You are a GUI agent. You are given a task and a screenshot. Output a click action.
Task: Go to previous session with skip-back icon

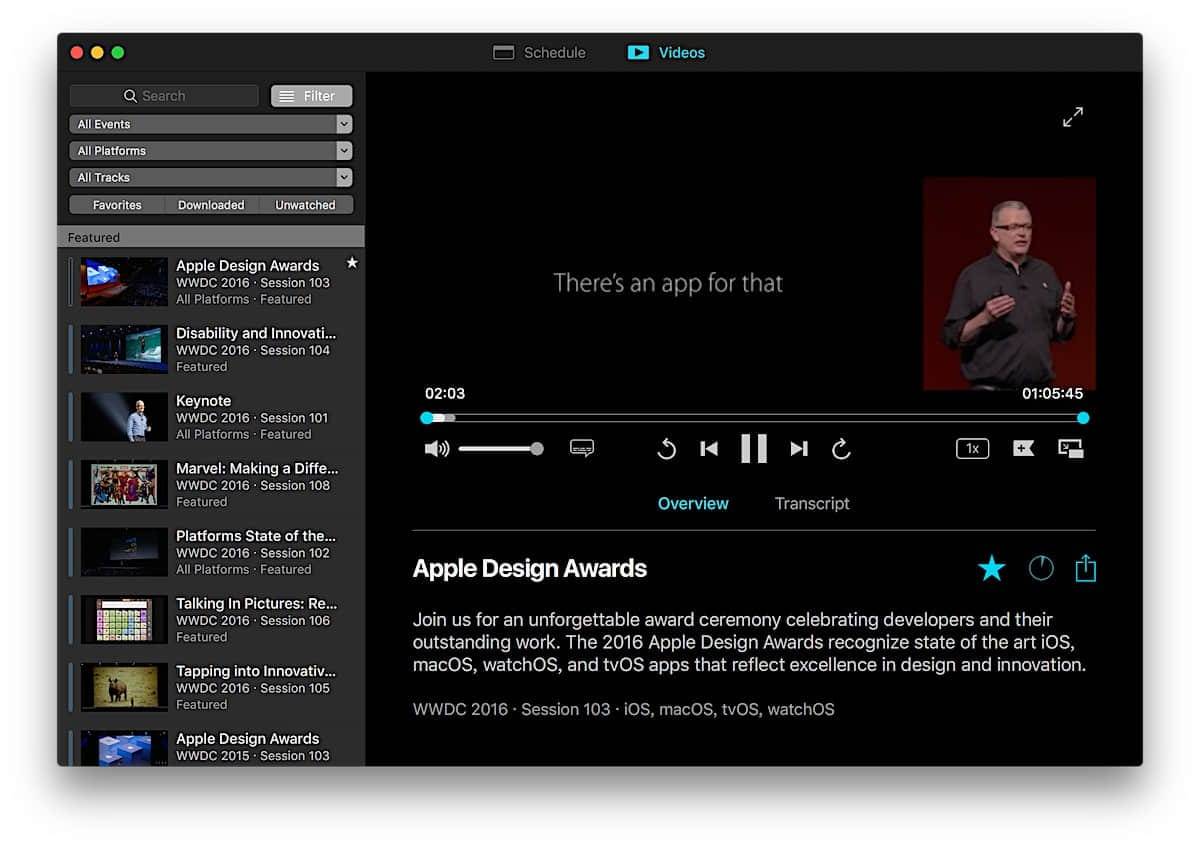709,449
